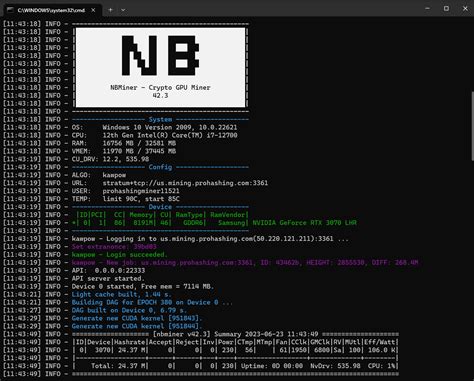Click the 'System' section header
474x381 pixels.
pos(160,119)
